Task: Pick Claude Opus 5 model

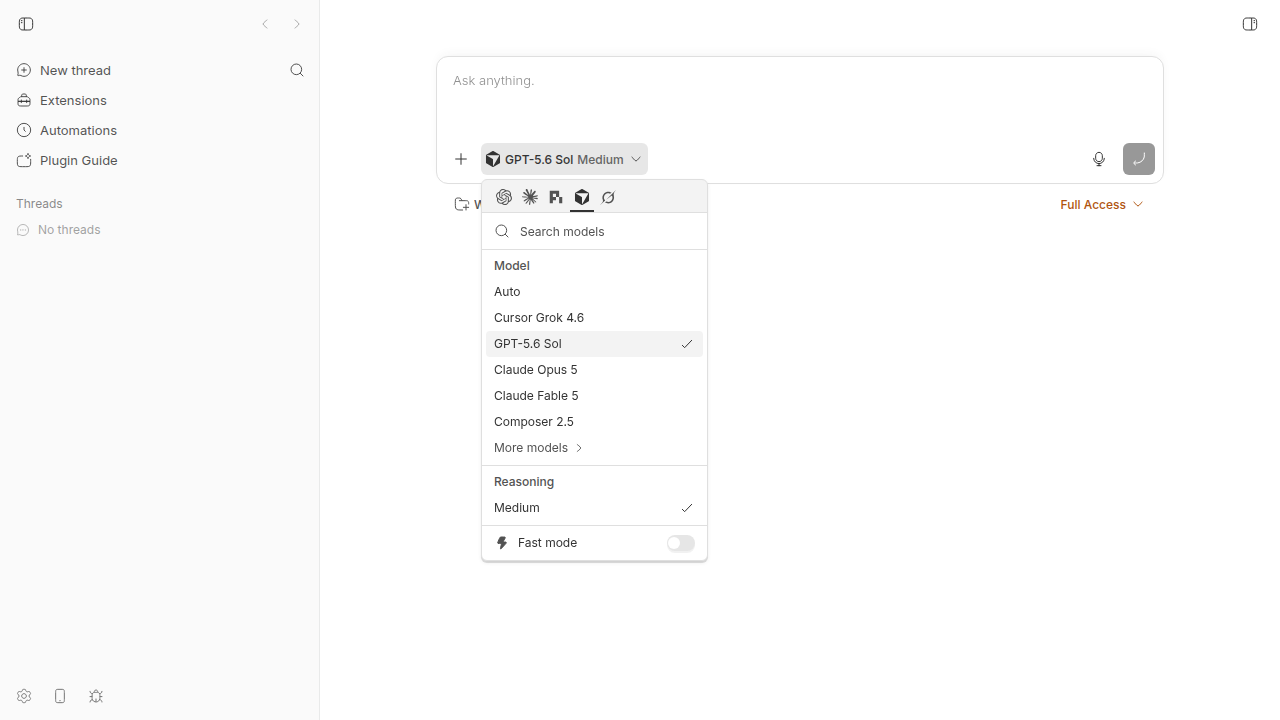Action: coord(594,370)
